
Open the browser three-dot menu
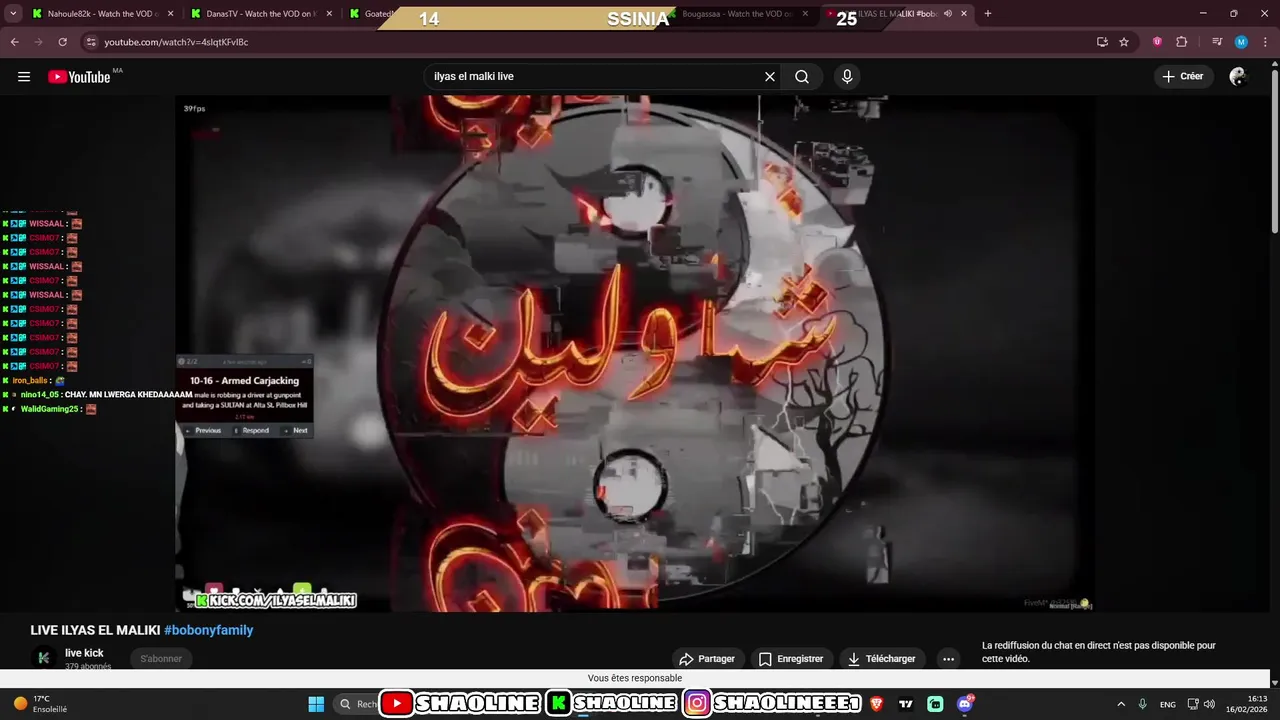pyautogui.click(x=1265, y=42)
